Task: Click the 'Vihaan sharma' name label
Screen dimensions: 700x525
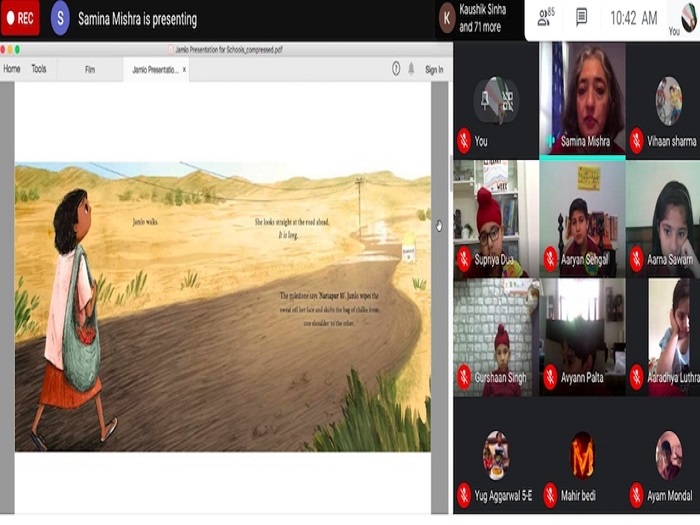Action: pyautogui.click(x=671, y=142)
